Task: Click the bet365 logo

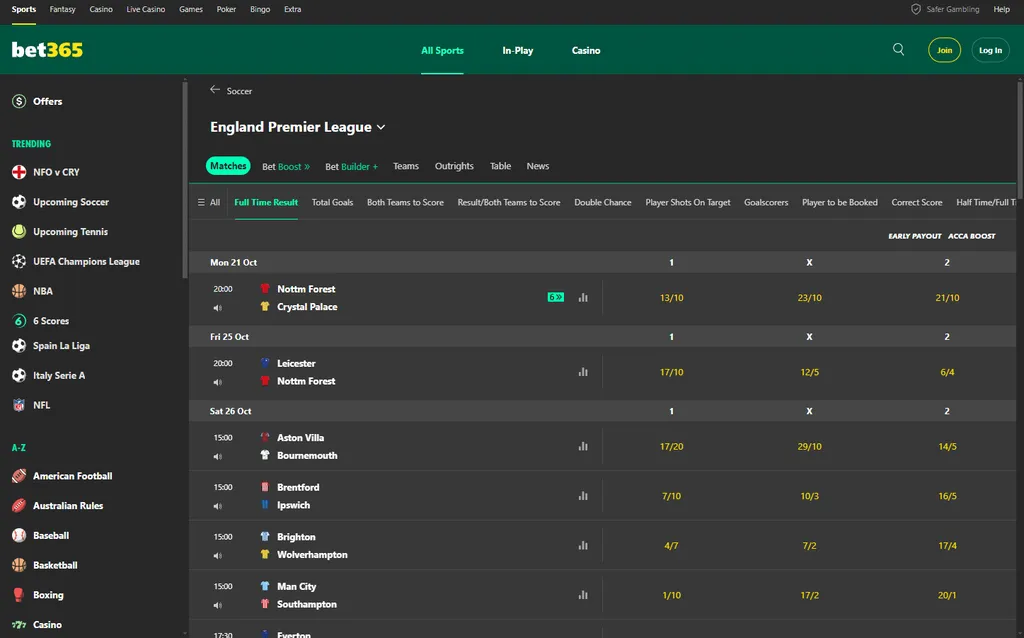Action: (x=47, y=50)
